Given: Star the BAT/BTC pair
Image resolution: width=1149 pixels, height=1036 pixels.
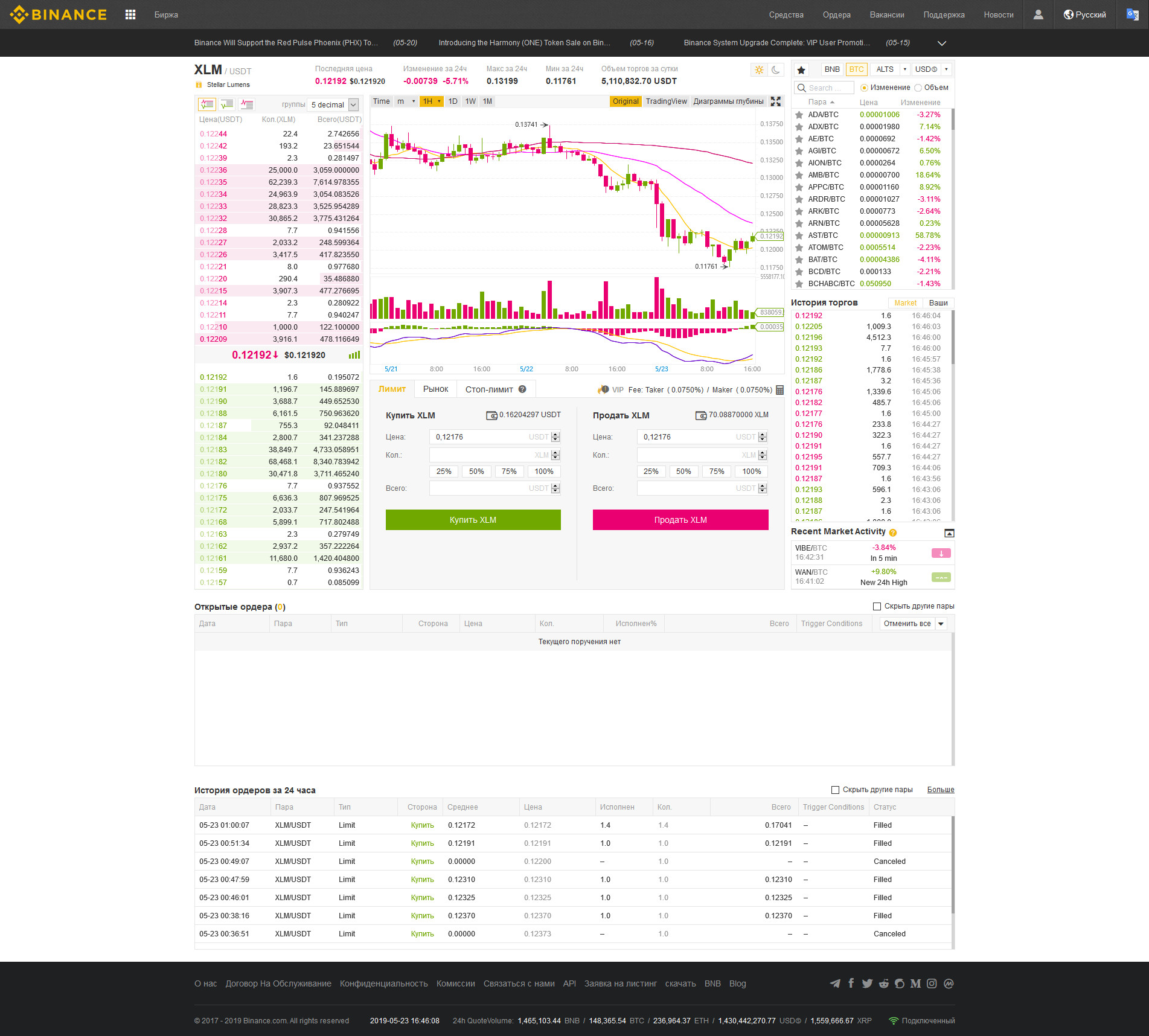Looking at the screenshot, I should (799, 260).
